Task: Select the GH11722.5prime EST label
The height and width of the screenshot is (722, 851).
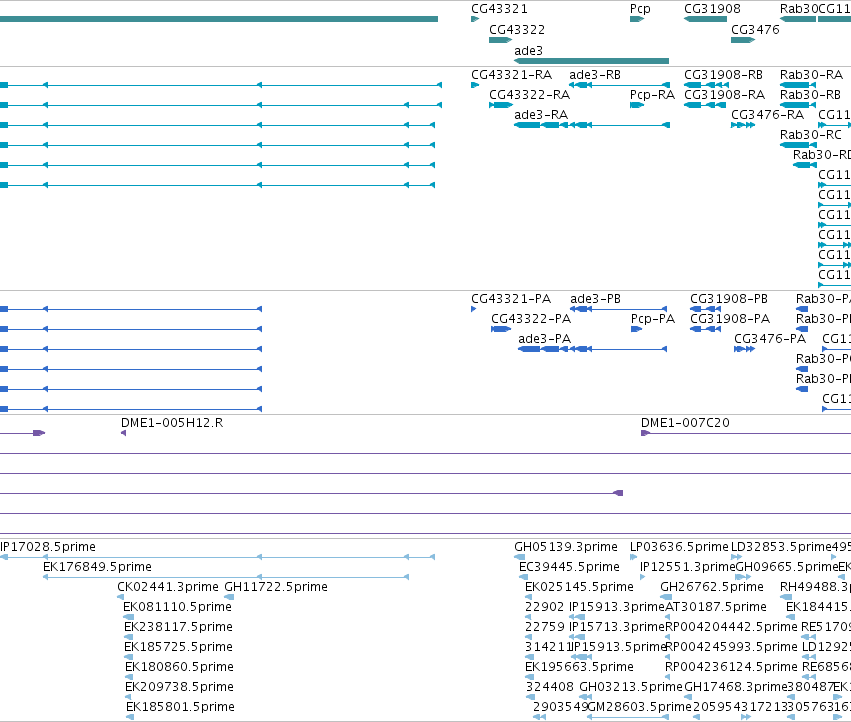Action: click(276, 587)
